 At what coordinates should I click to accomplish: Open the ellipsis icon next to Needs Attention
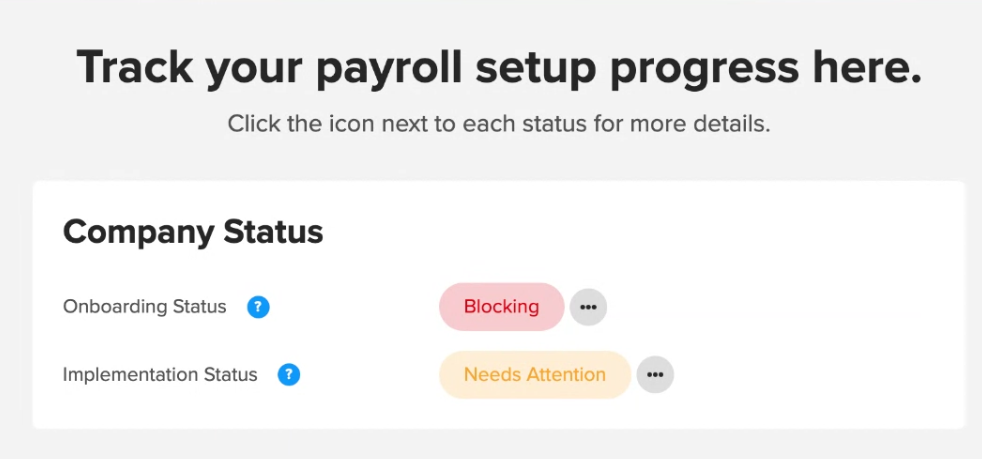point(655,374)
